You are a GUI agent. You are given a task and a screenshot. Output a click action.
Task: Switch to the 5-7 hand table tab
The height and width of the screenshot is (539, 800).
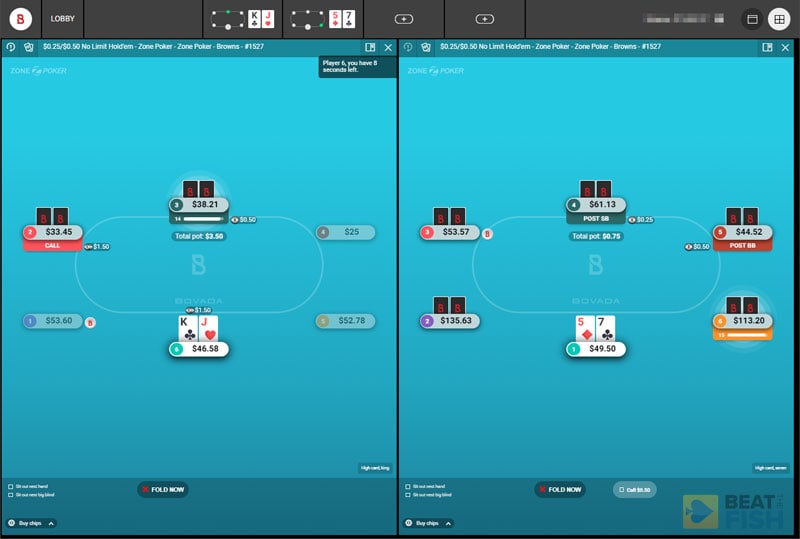(x=323, y=19)
